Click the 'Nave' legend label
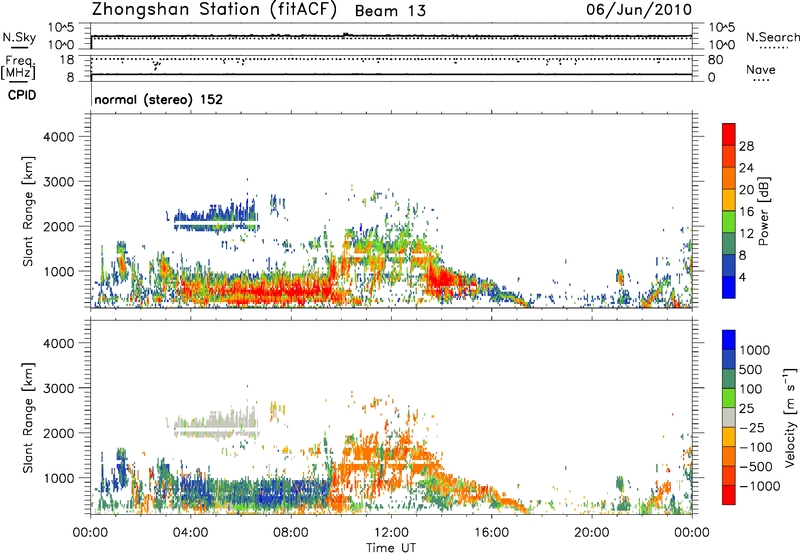Image resolution: width=800 pixels, height=554 pixels. click(761, 70)
